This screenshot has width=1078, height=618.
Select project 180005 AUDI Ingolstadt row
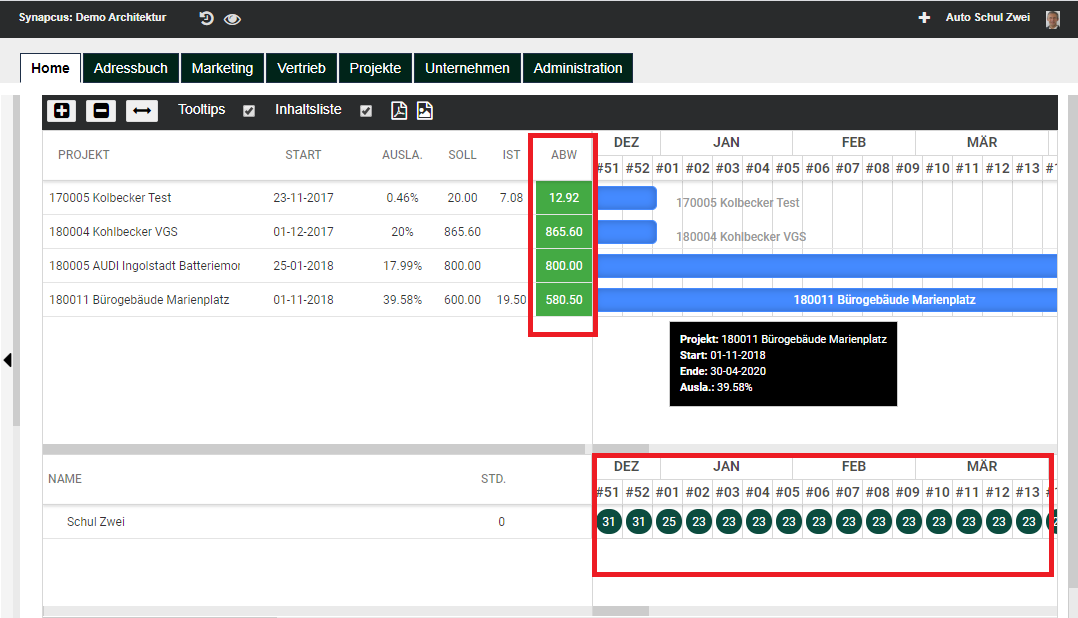(144, 266)
